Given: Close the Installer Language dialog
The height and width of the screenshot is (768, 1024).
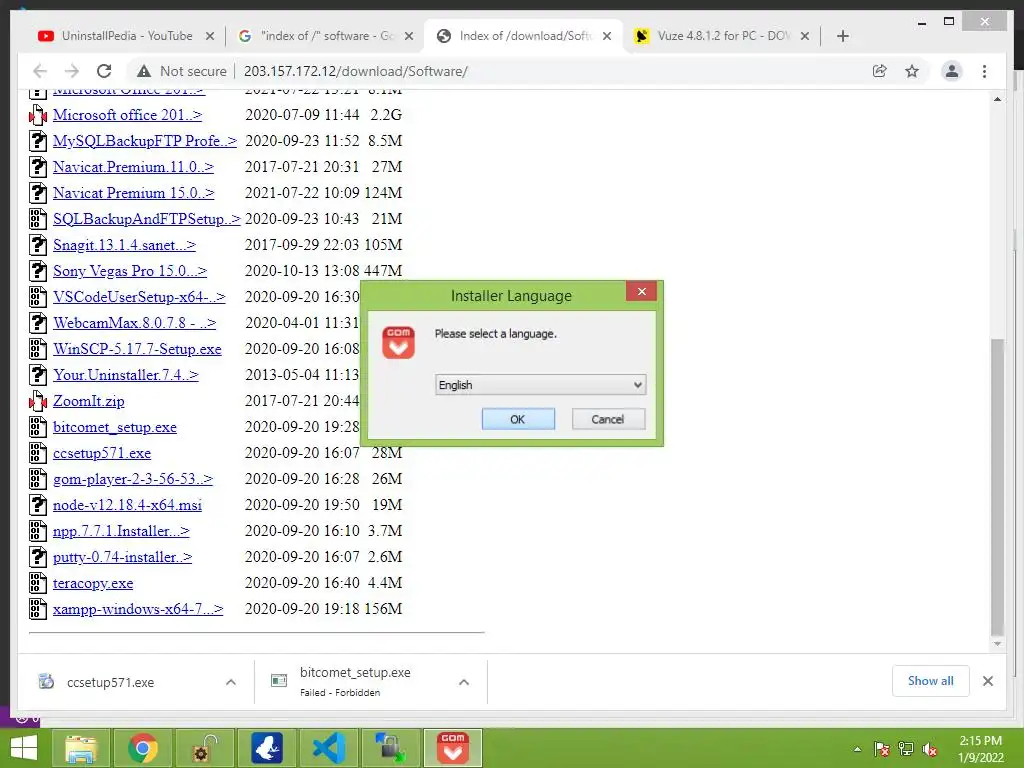Looking at the screenshot, I should (641, 291).
